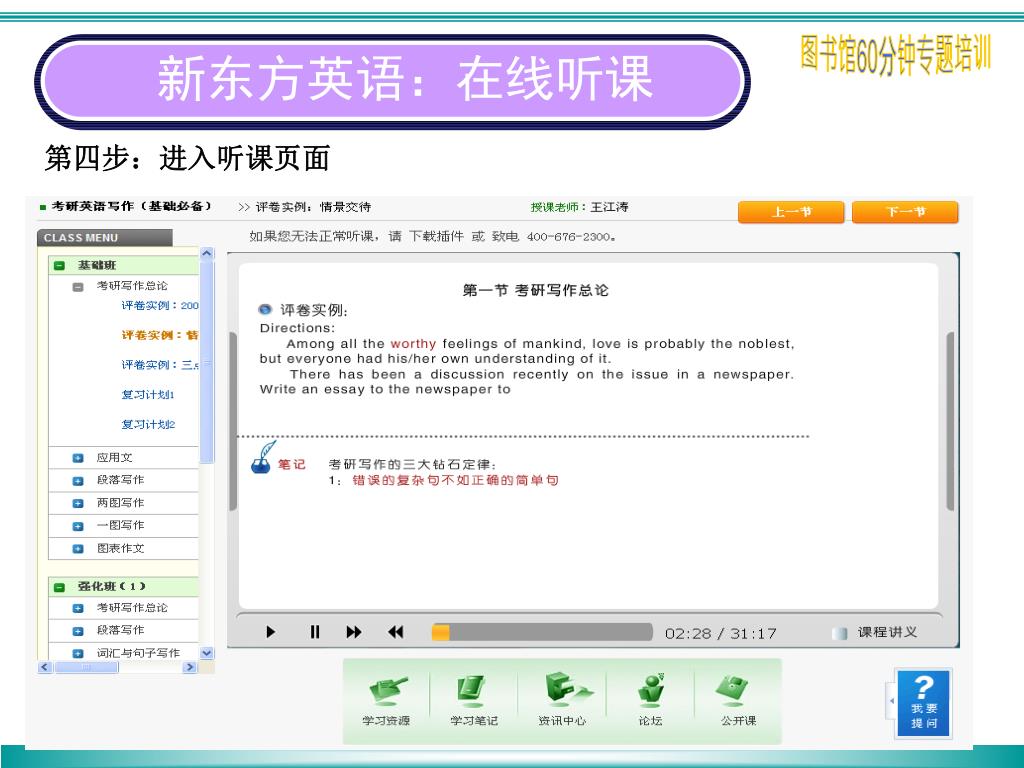
Task: Go to next section 下一节
Action: 905,212
